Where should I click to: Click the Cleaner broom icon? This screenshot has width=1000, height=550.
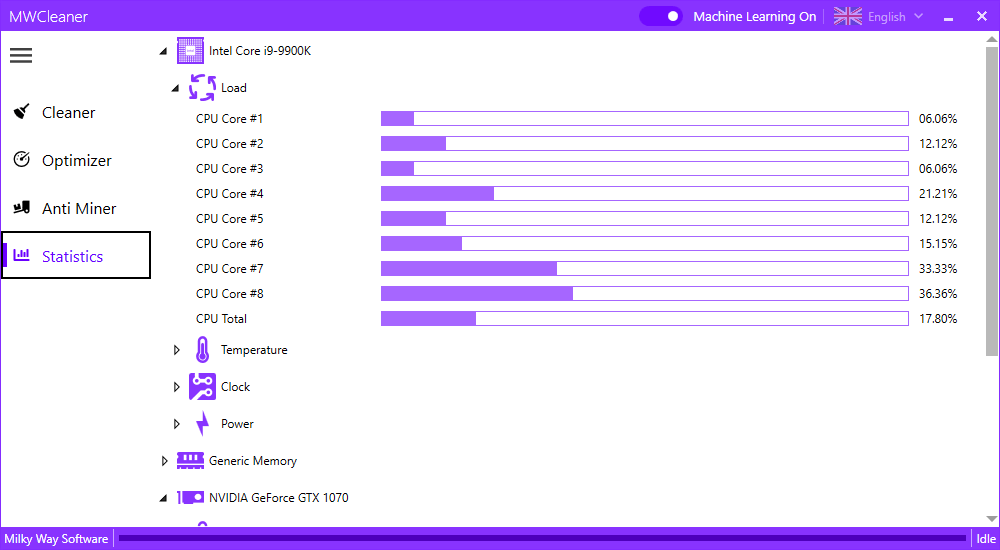[x=22, y=112]
